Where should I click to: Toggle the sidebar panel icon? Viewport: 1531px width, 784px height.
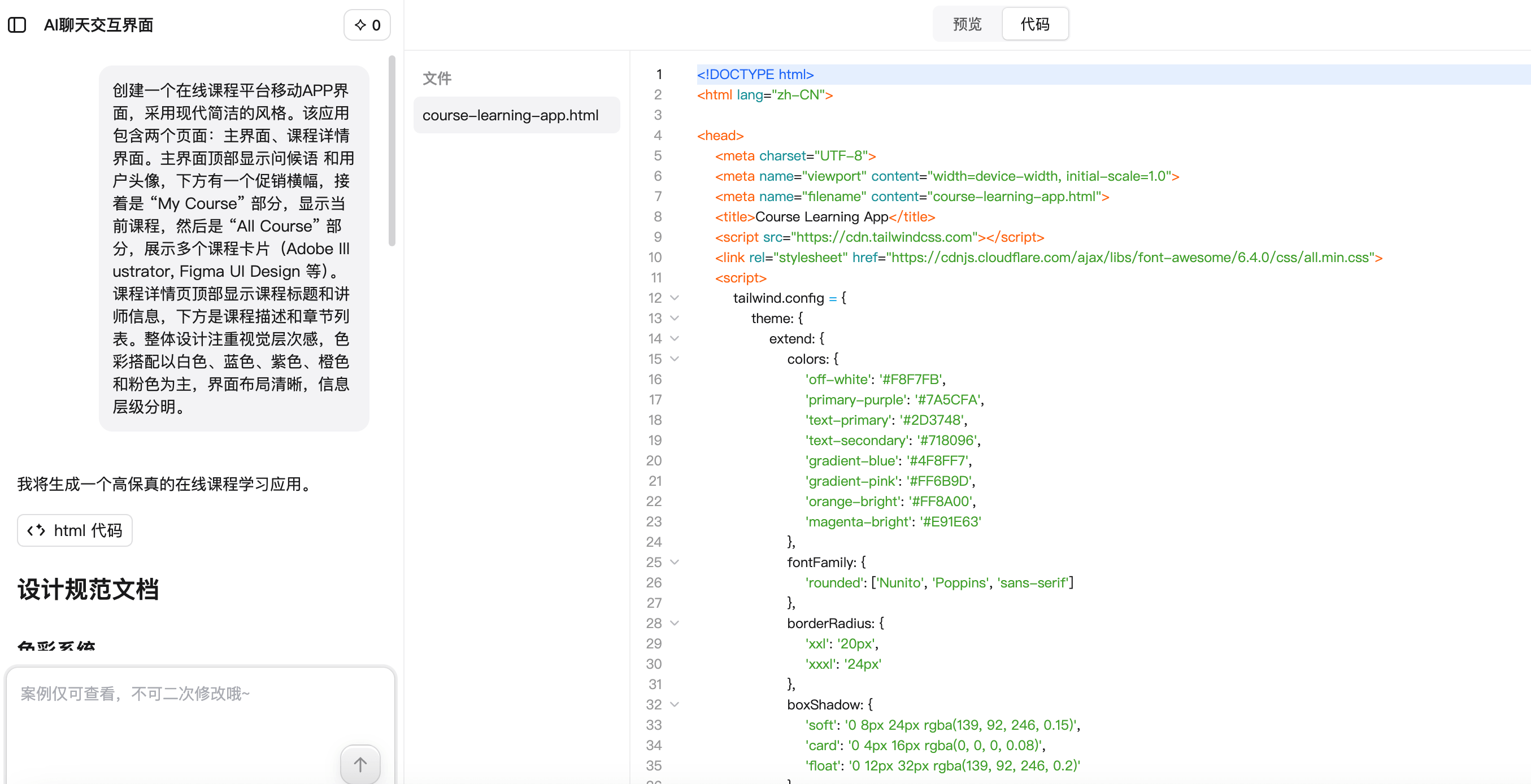(x=18, y=25)
